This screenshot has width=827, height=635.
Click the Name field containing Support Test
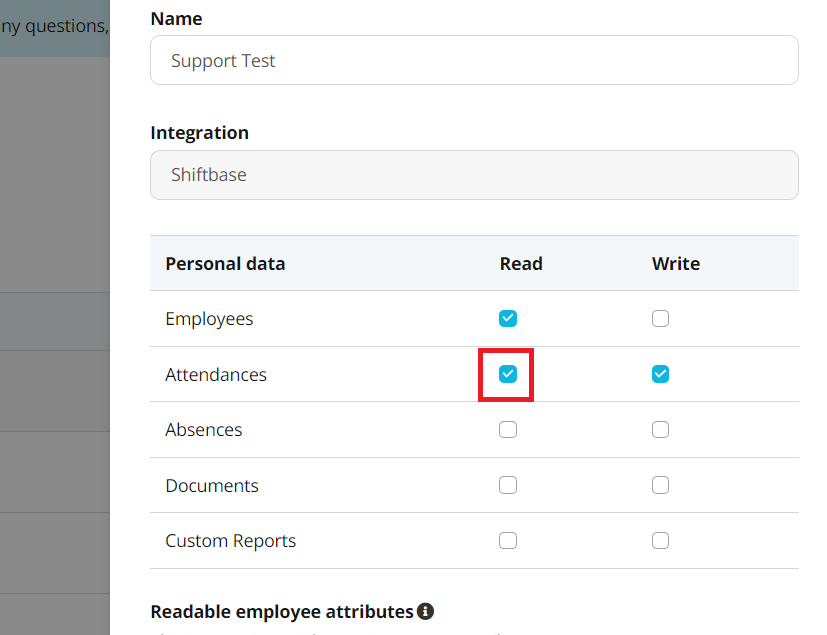click(x=474, y=60)
